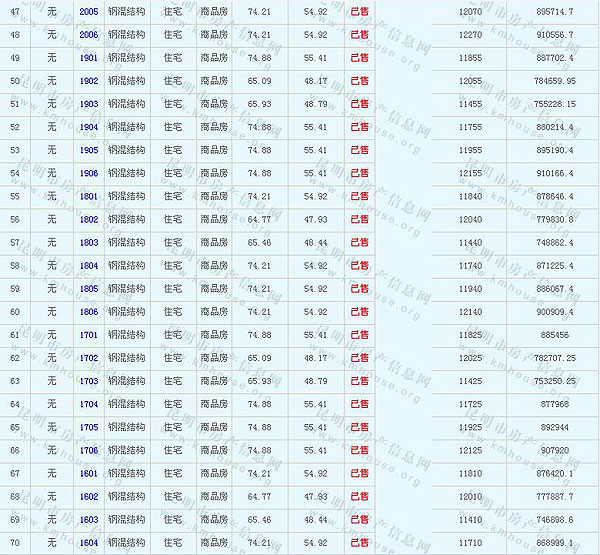Viewport: 600px width, 555px height.
Task: Click the room 1901 link
Action: coord(89,58)
